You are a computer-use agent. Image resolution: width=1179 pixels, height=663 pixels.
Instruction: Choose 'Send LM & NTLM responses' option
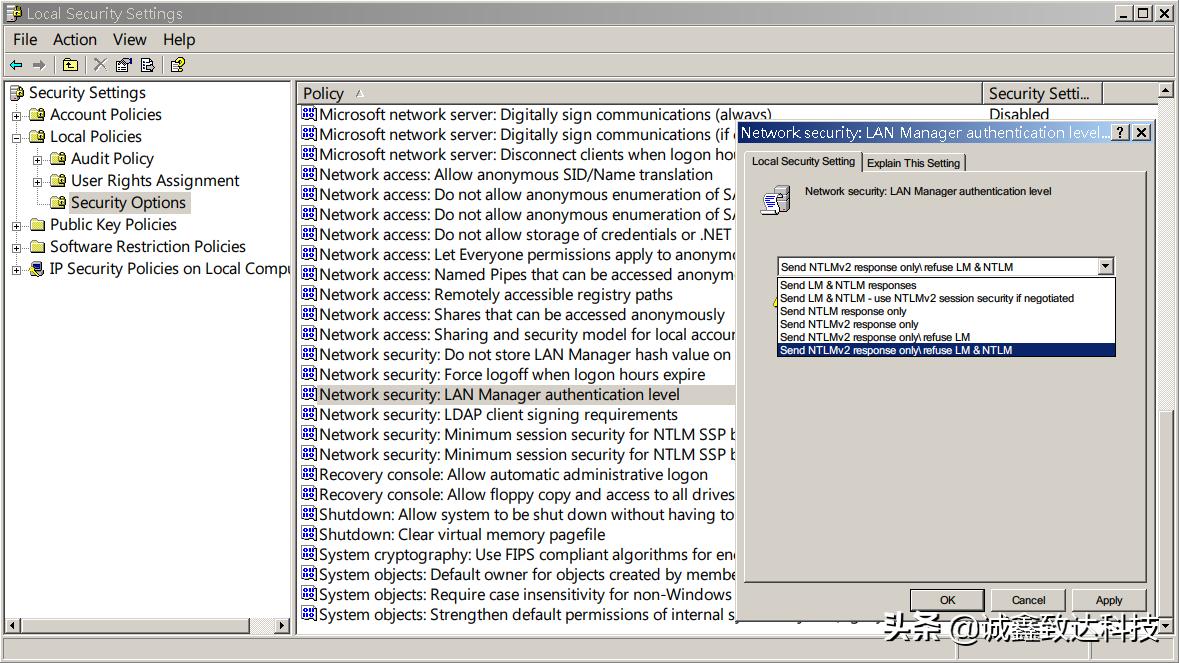pyautogui.click(x=946, y=286)
